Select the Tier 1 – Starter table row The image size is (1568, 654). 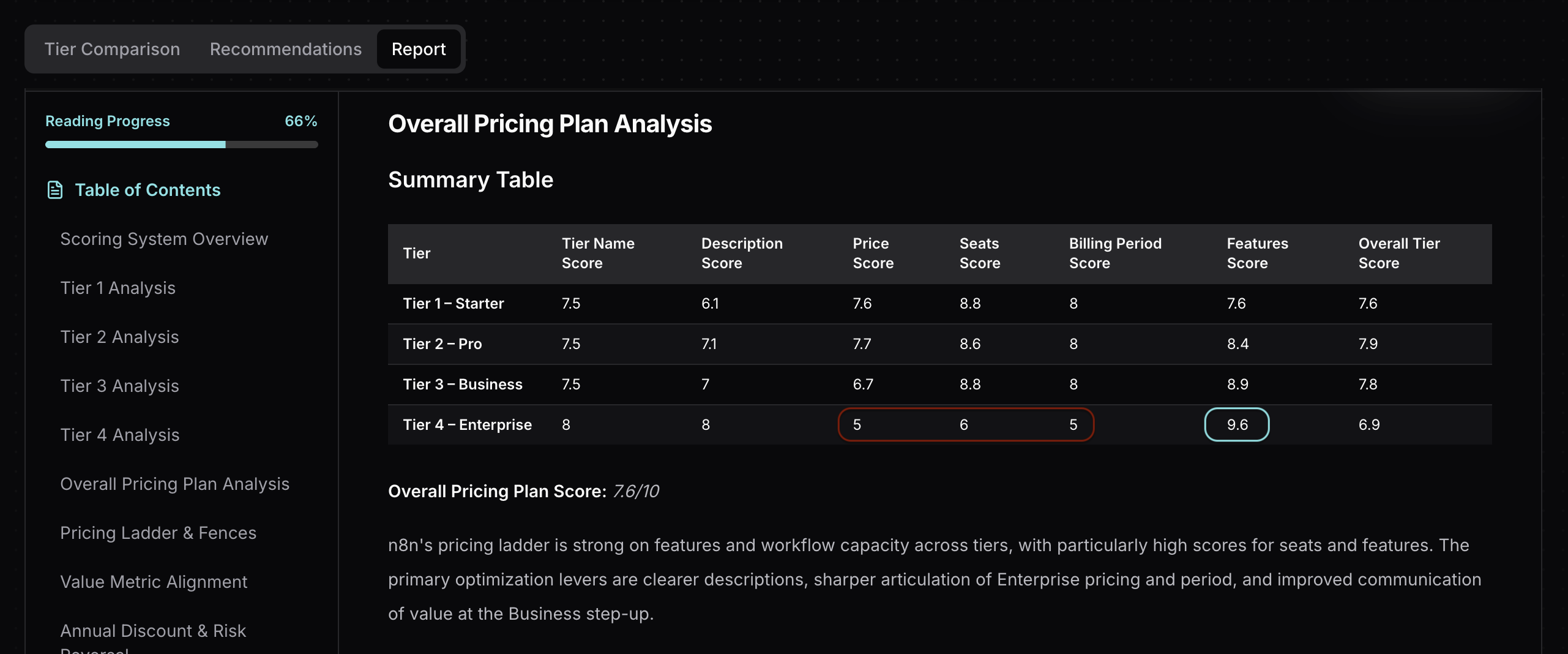point(454,303)
